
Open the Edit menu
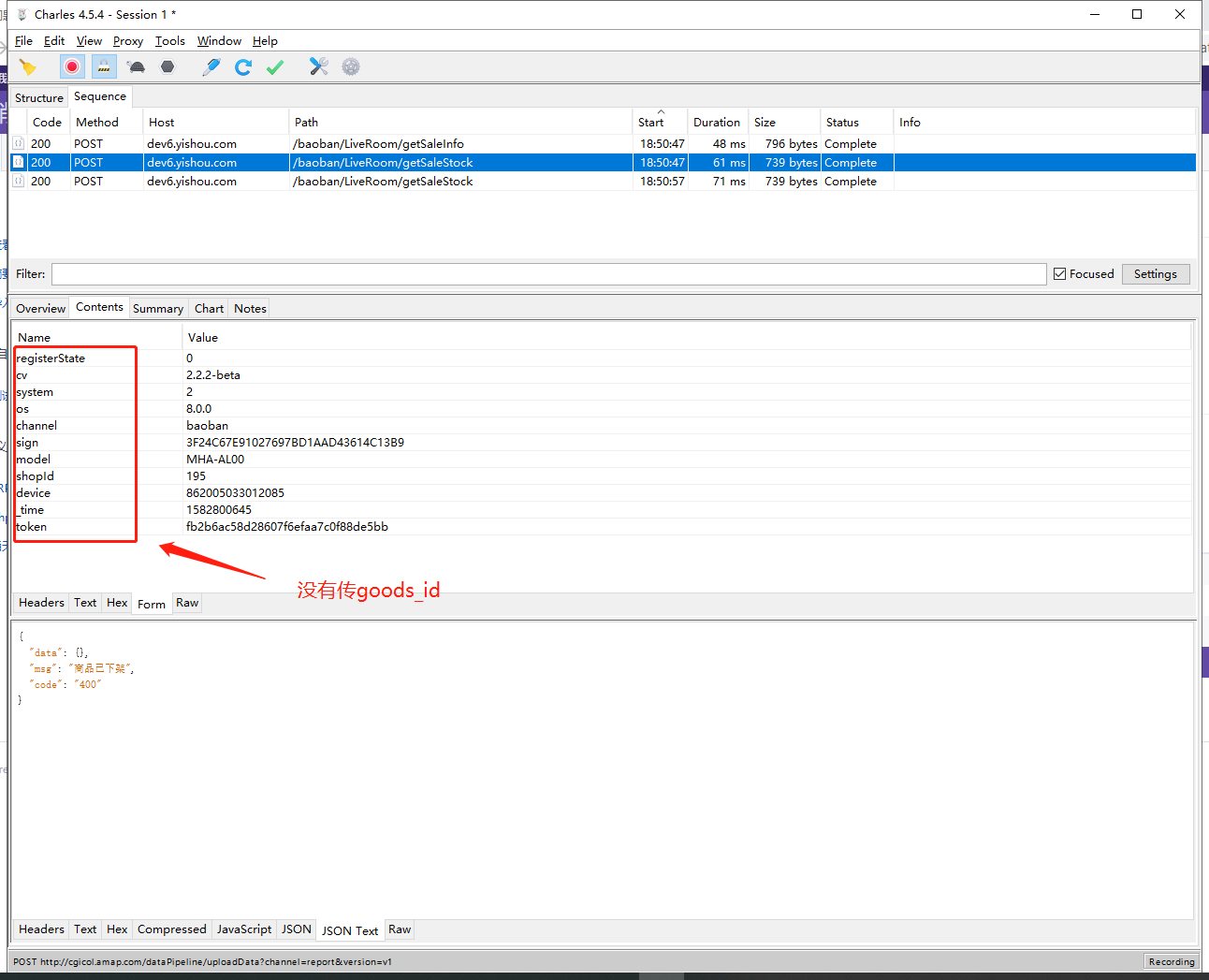[54, 41]
